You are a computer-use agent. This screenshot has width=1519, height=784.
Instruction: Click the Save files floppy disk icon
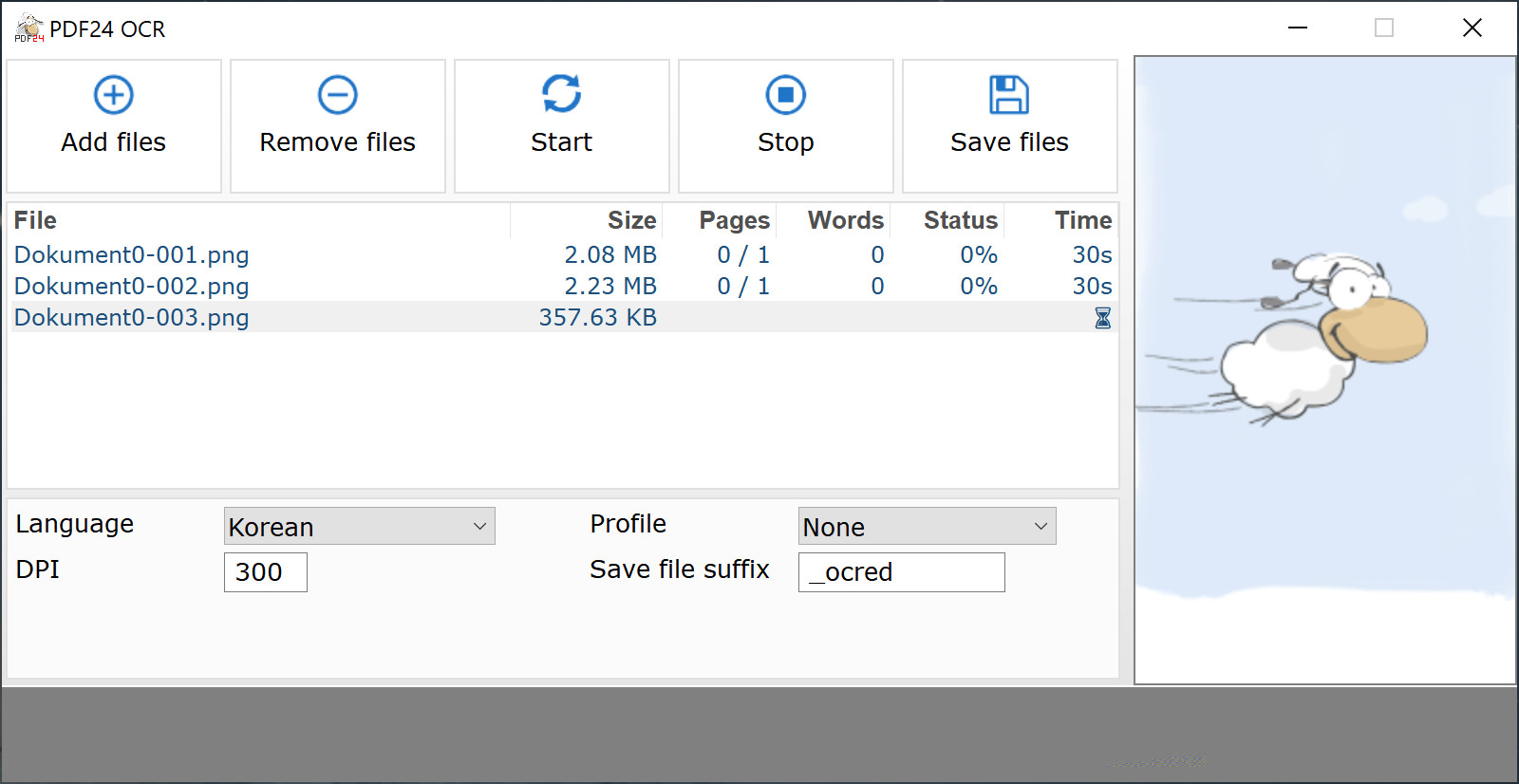(x=1009, y=95)
